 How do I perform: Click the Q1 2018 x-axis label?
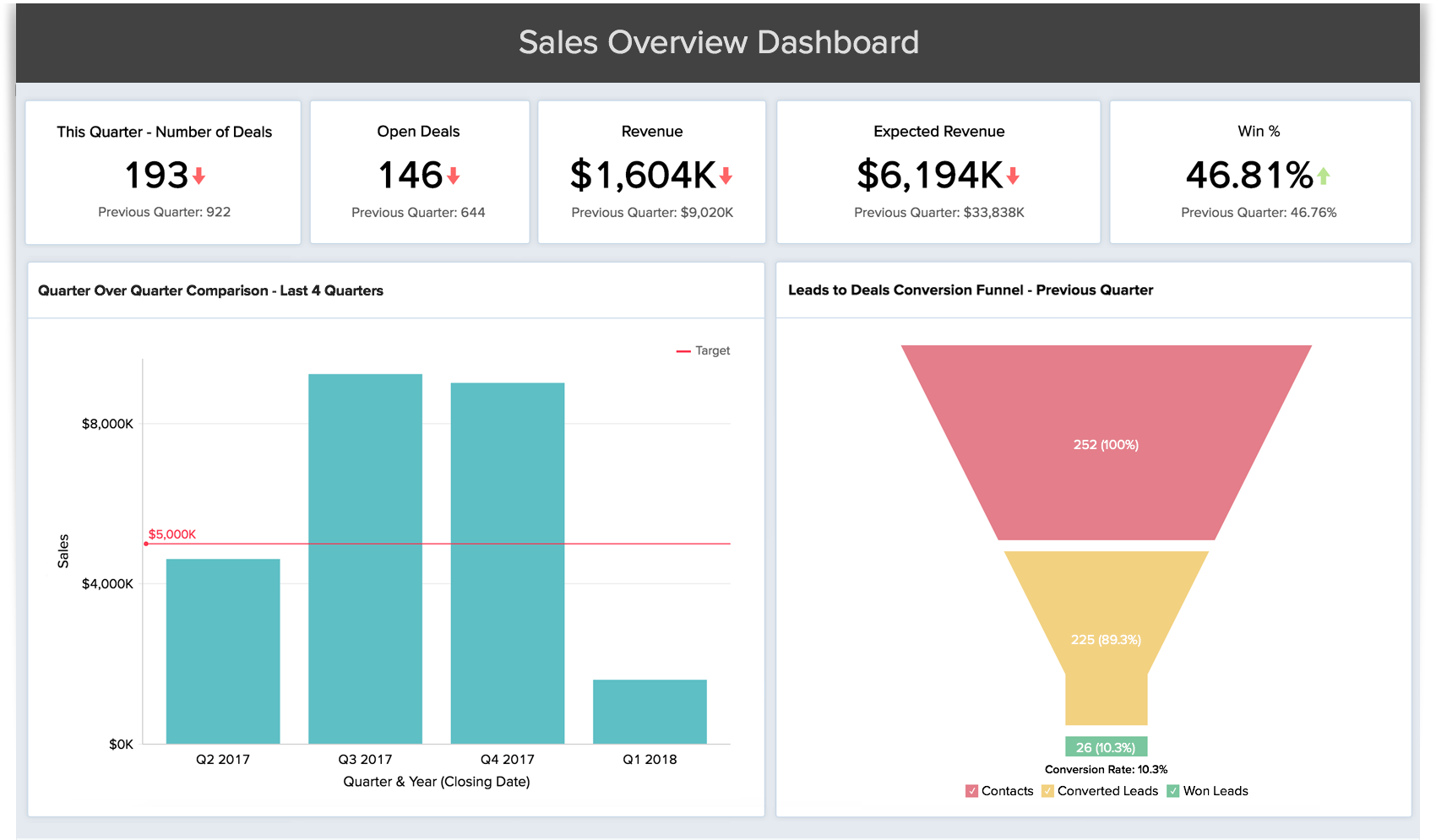[x=650, y=759]
